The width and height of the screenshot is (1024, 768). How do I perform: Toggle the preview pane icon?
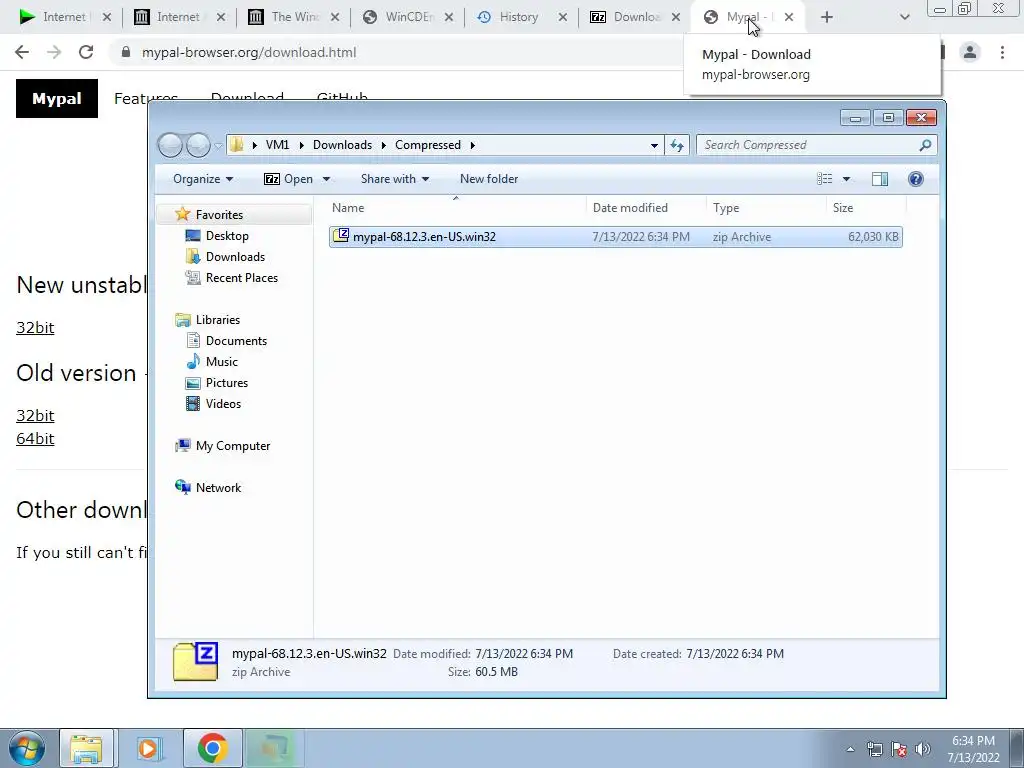click(x=880, y=179)
